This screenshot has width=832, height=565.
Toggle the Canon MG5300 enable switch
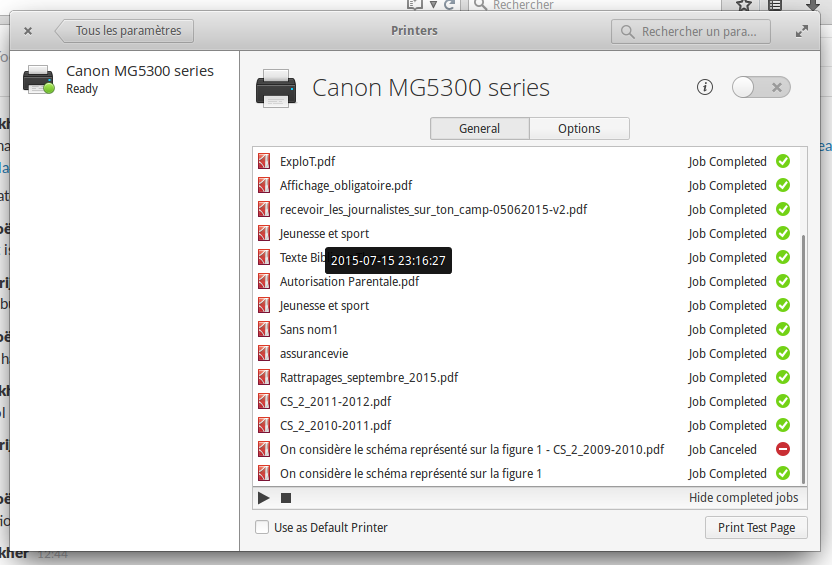(761, 87)
